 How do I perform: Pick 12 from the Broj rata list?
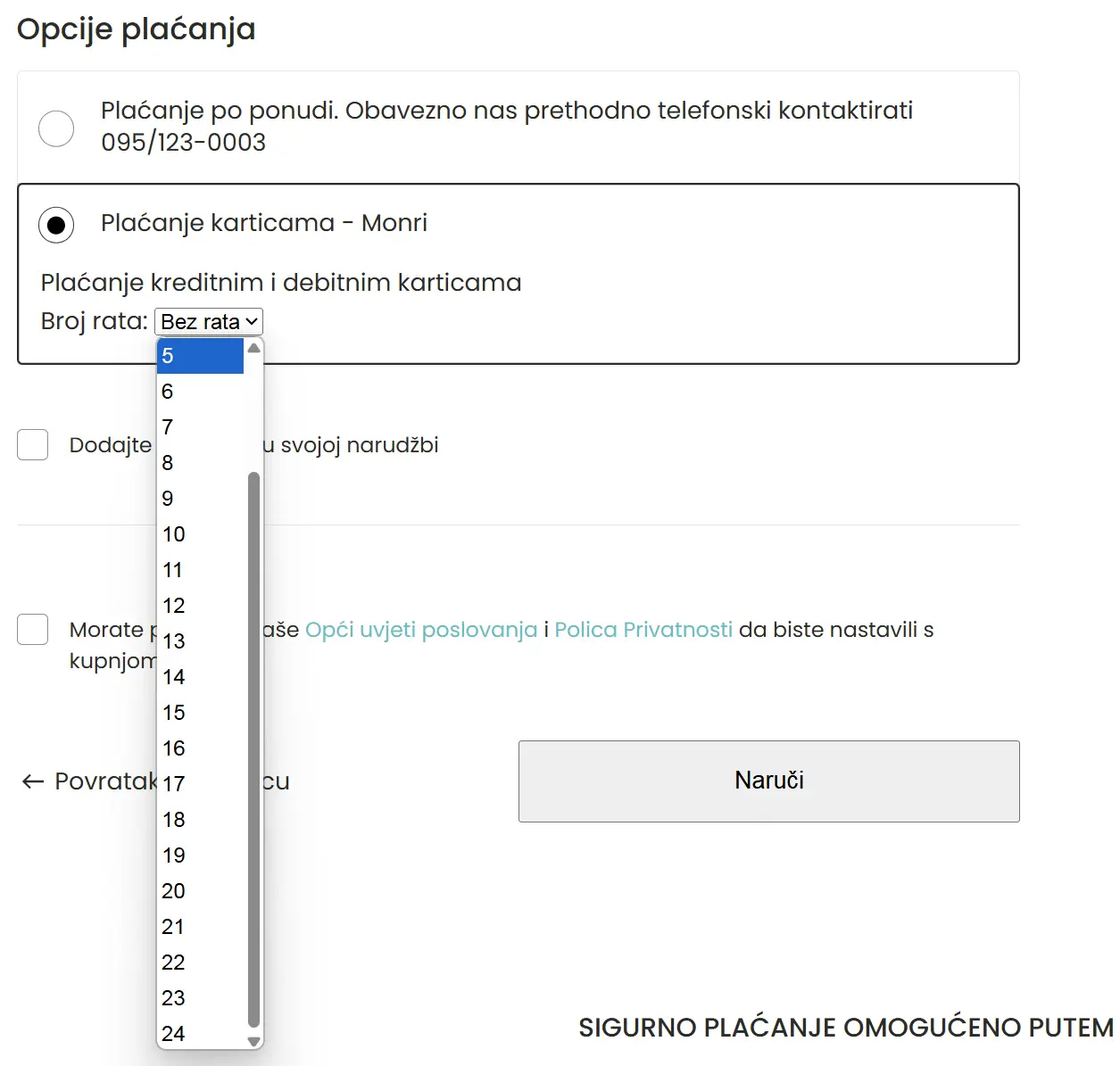point(198,605)
